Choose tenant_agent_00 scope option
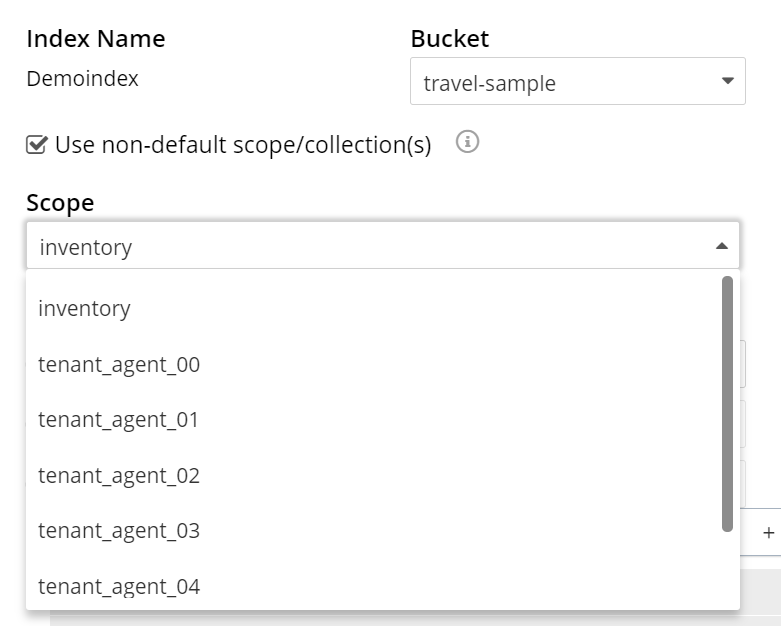Image resolution: width=781 pixels, height=626 pixels. coord(383,364)
